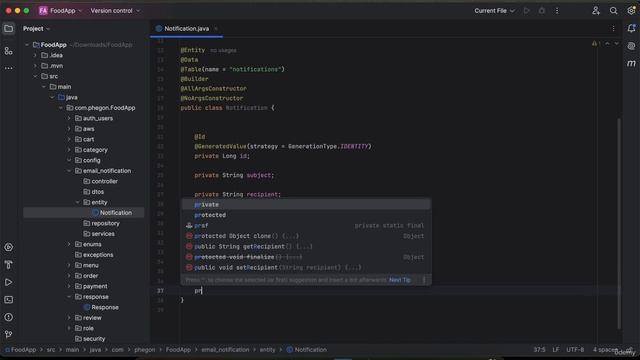Open the AI Assistant spiral icon
640x360 pixels.
(631, 46)
